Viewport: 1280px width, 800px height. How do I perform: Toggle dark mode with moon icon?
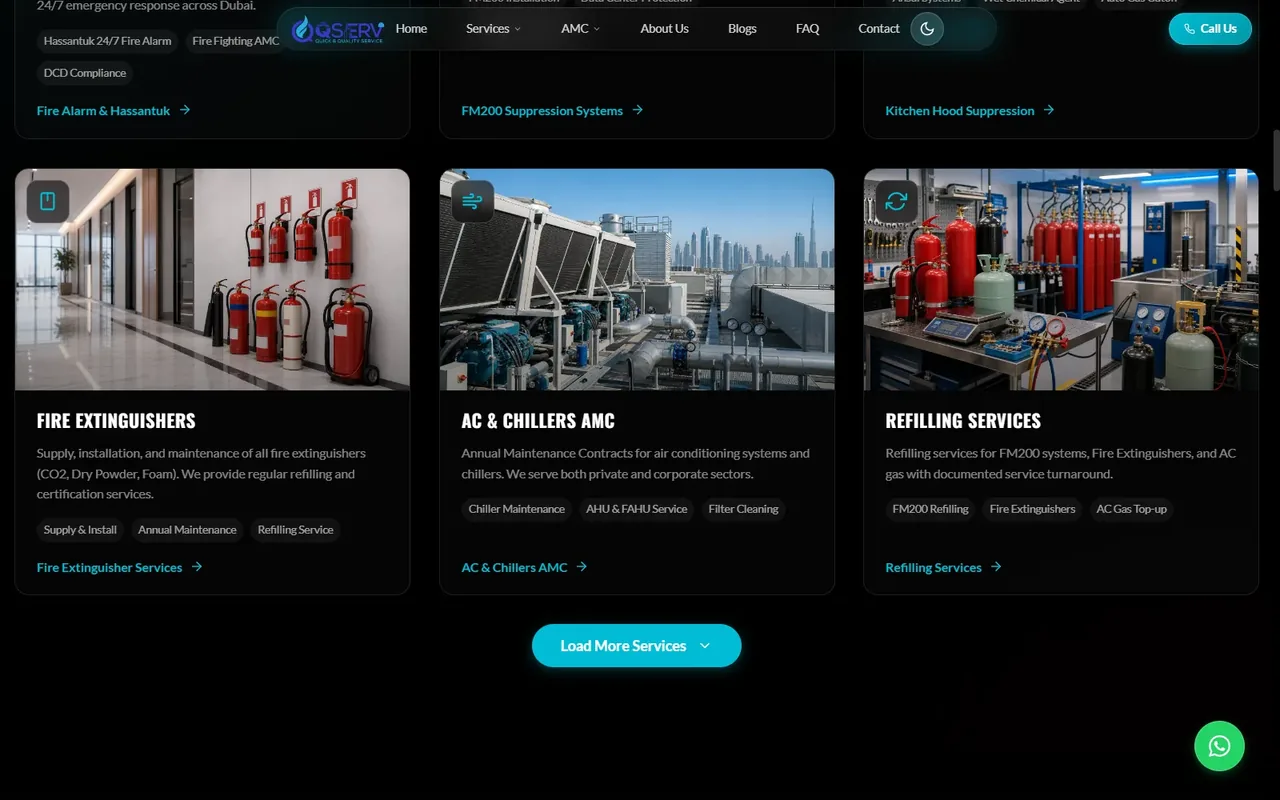click(927, 29)
